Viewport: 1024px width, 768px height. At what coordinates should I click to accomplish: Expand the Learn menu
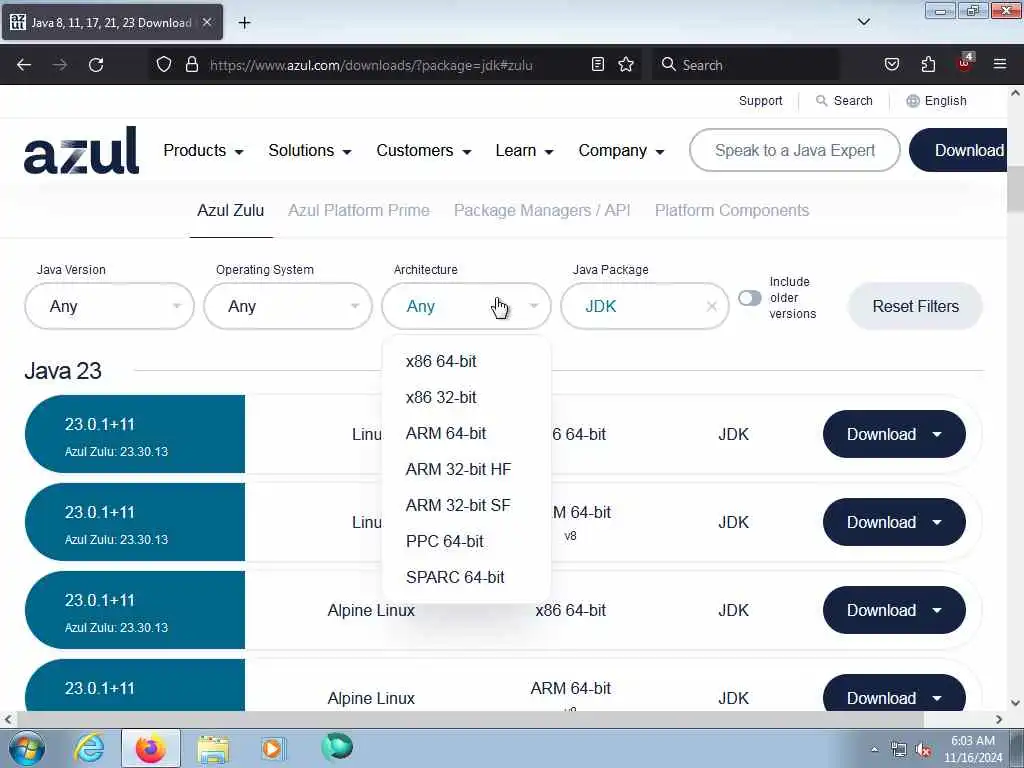(x=524, y=150)
